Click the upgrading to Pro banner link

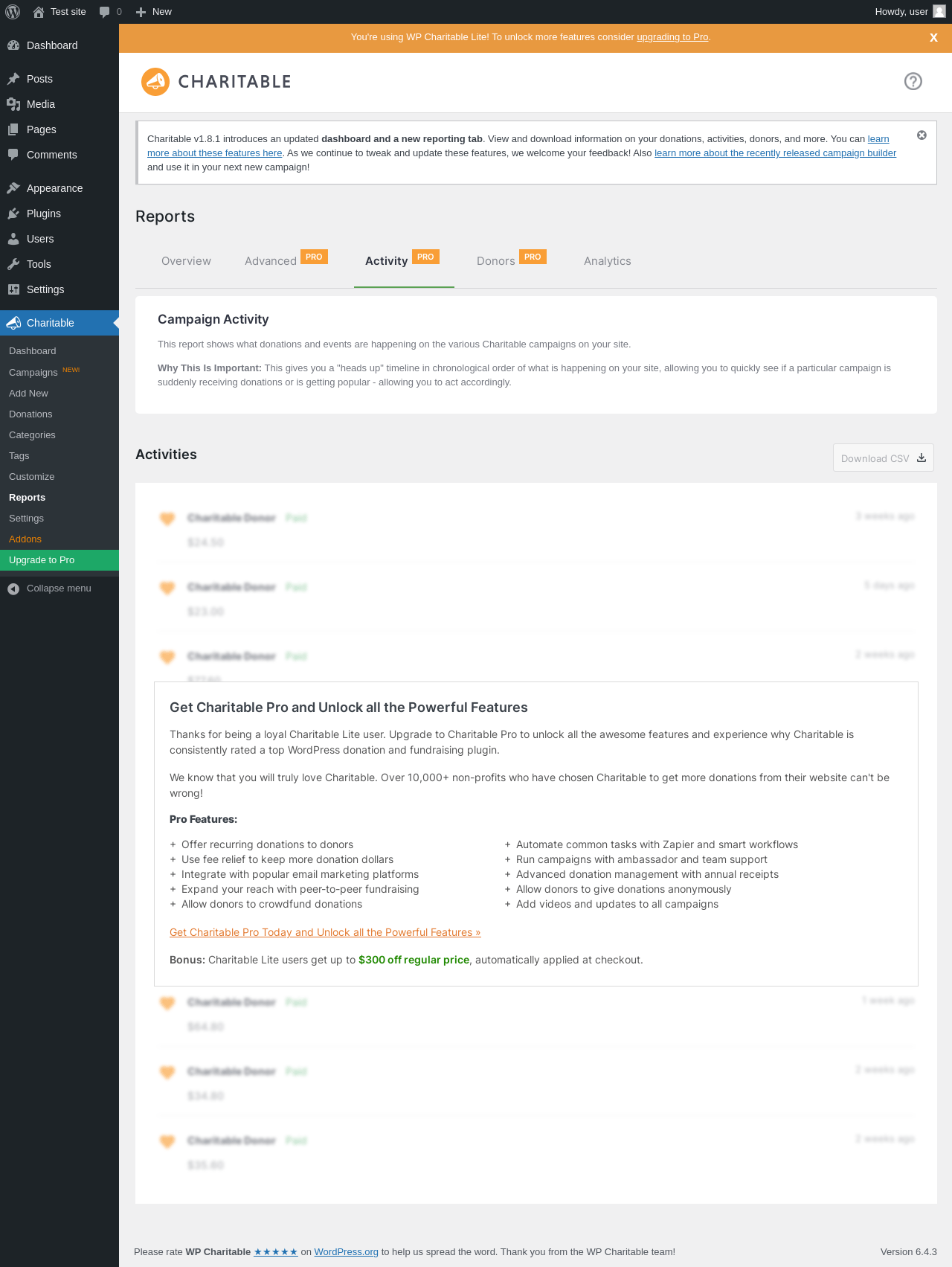(672, 37)
